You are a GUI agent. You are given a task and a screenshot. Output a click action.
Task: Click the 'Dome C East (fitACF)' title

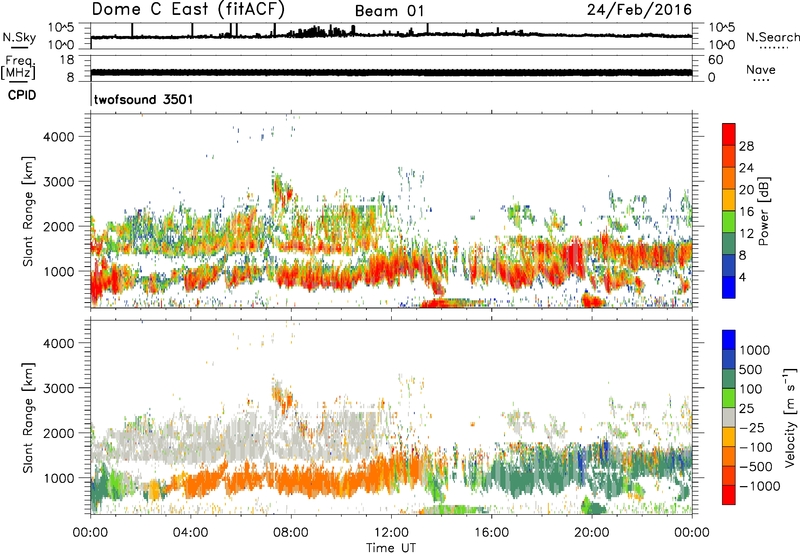[x=188, y=9]
